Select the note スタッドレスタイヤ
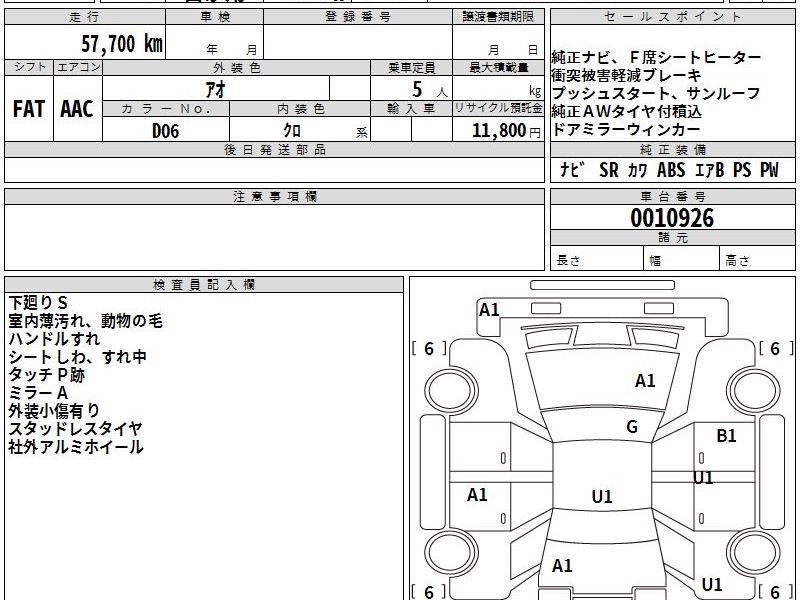The height and width of the screenshot is (600, 800). (75, 429)
